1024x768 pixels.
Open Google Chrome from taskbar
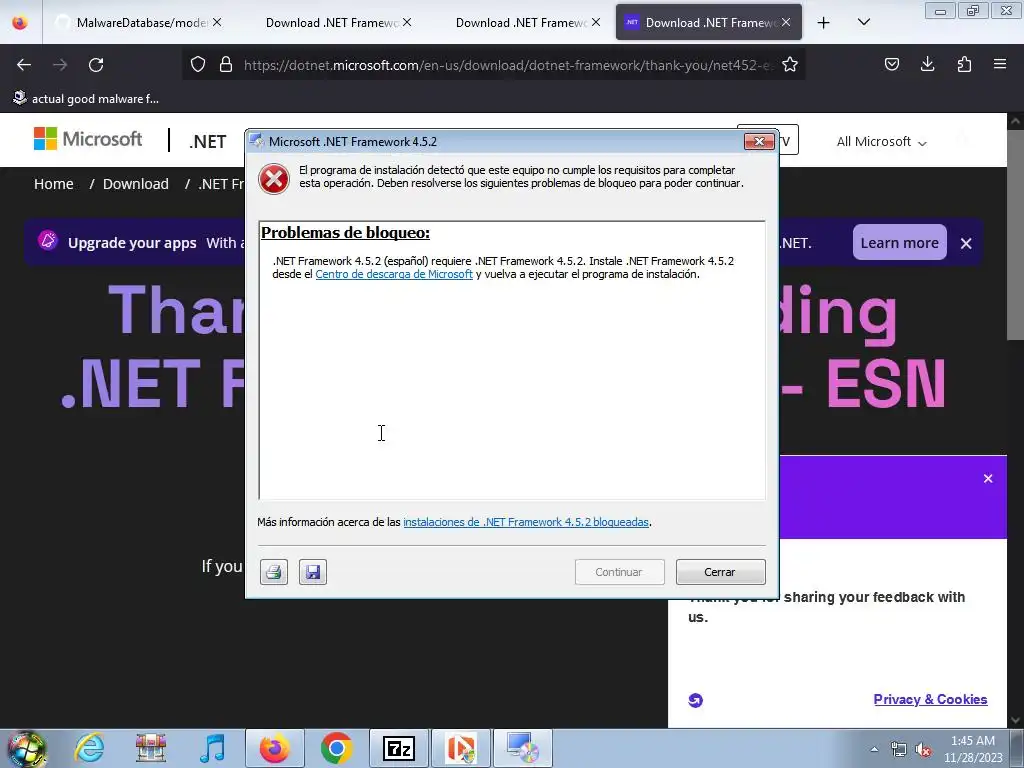336,748
